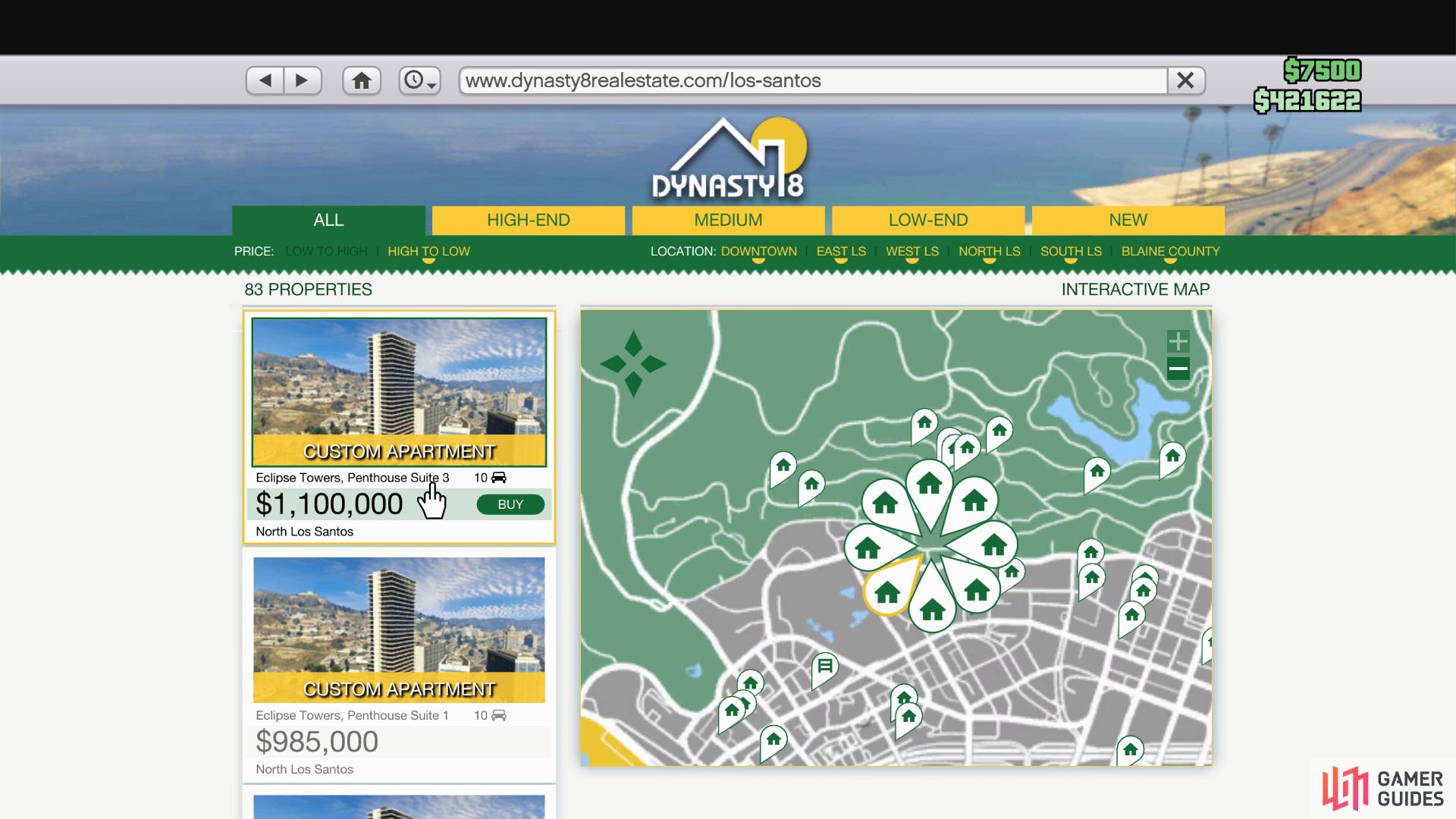Click BUY for Penthouse Suite 3
This screenshot has width=1456, height=819.
click(x=510, y=504)
